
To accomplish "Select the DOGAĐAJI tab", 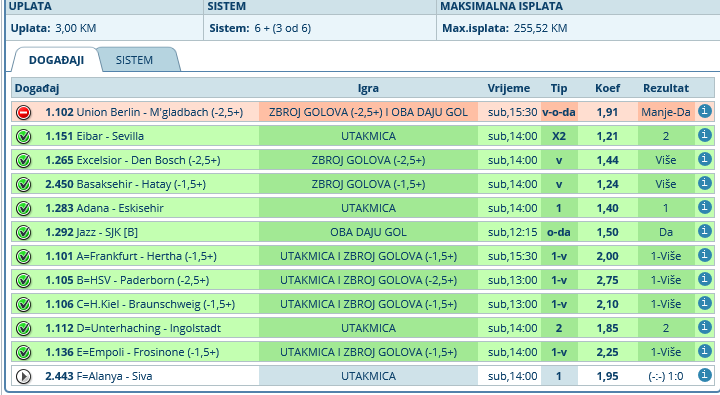I will (x=56, y=60).
